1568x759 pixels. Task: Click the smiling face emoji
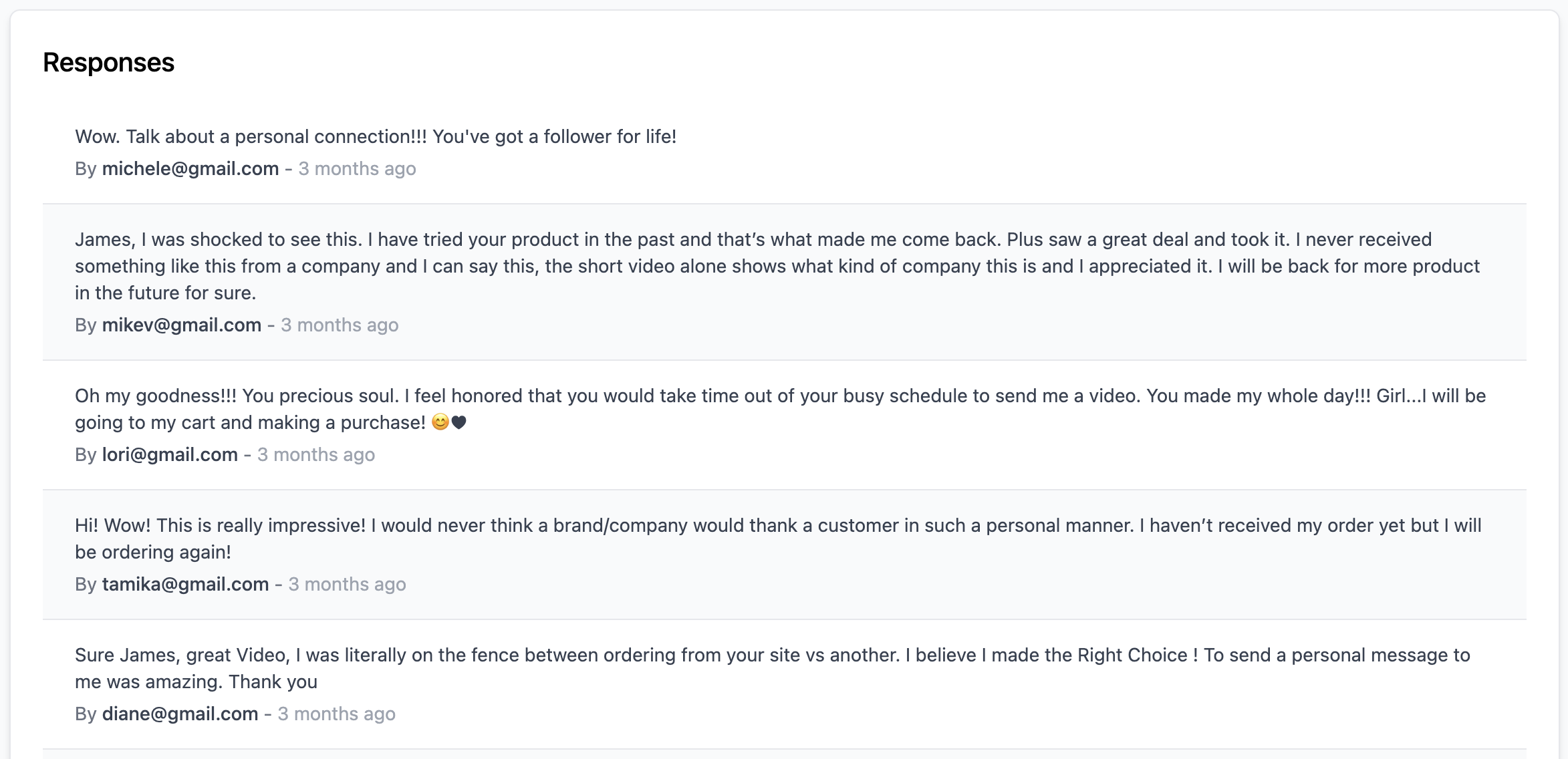pos(440,422)
